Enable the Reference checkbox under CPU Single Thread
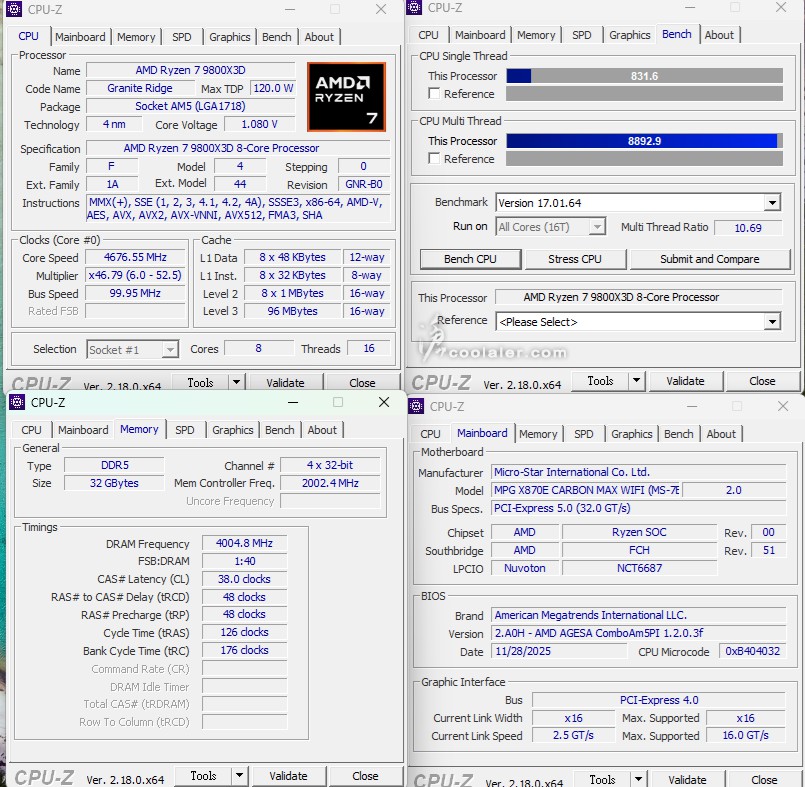The height and width of the screenshot is (787, 805). click(x=434, y=93)
